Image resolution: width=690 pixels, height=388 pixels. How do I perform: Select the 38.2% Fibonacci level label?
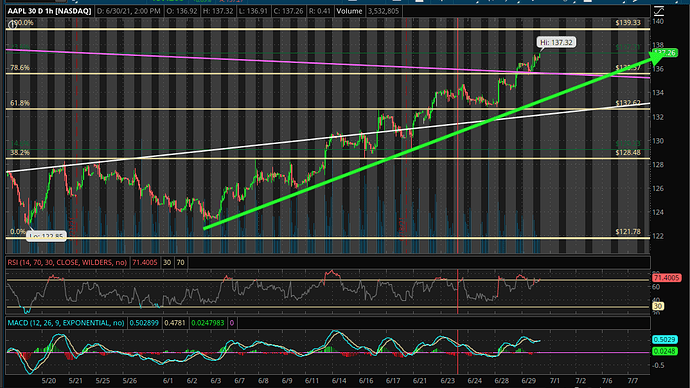(20, 153)
